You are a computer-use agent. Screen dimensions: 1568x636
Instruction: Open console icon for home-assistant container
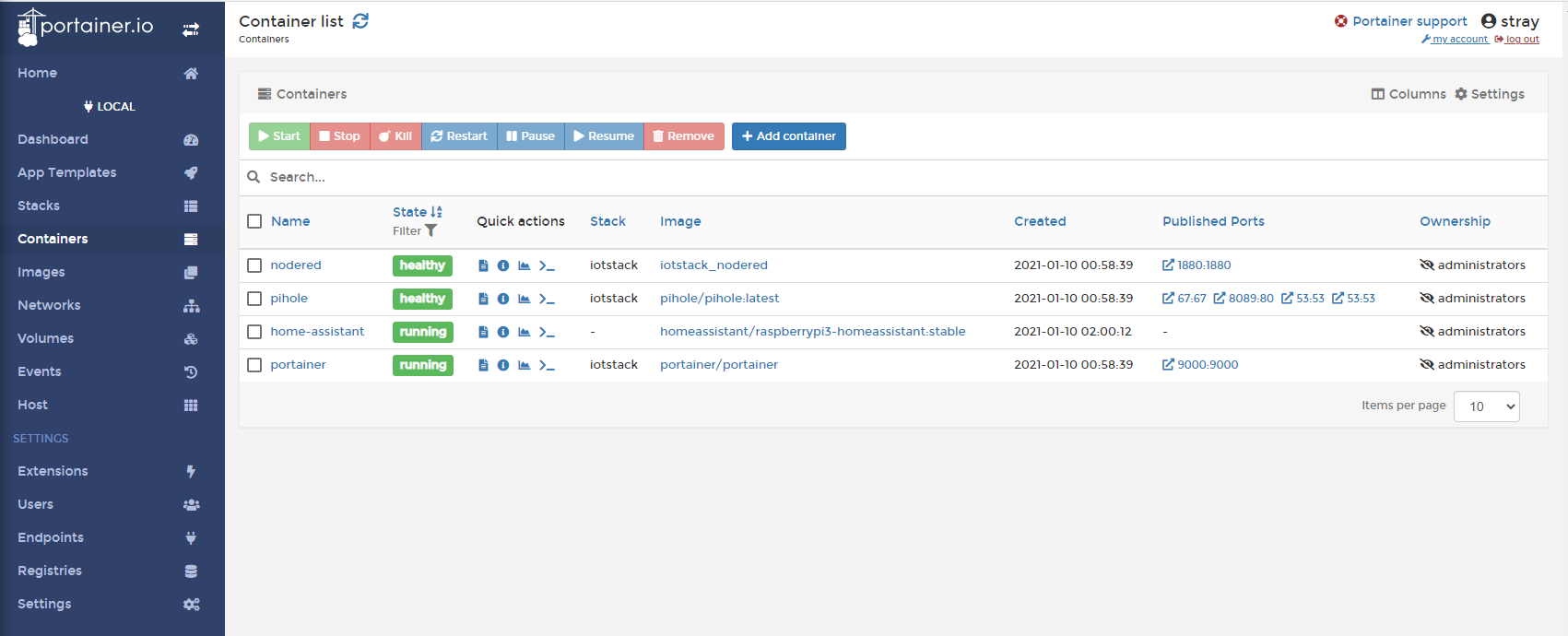pyautogui.click(x=547, y=332)
